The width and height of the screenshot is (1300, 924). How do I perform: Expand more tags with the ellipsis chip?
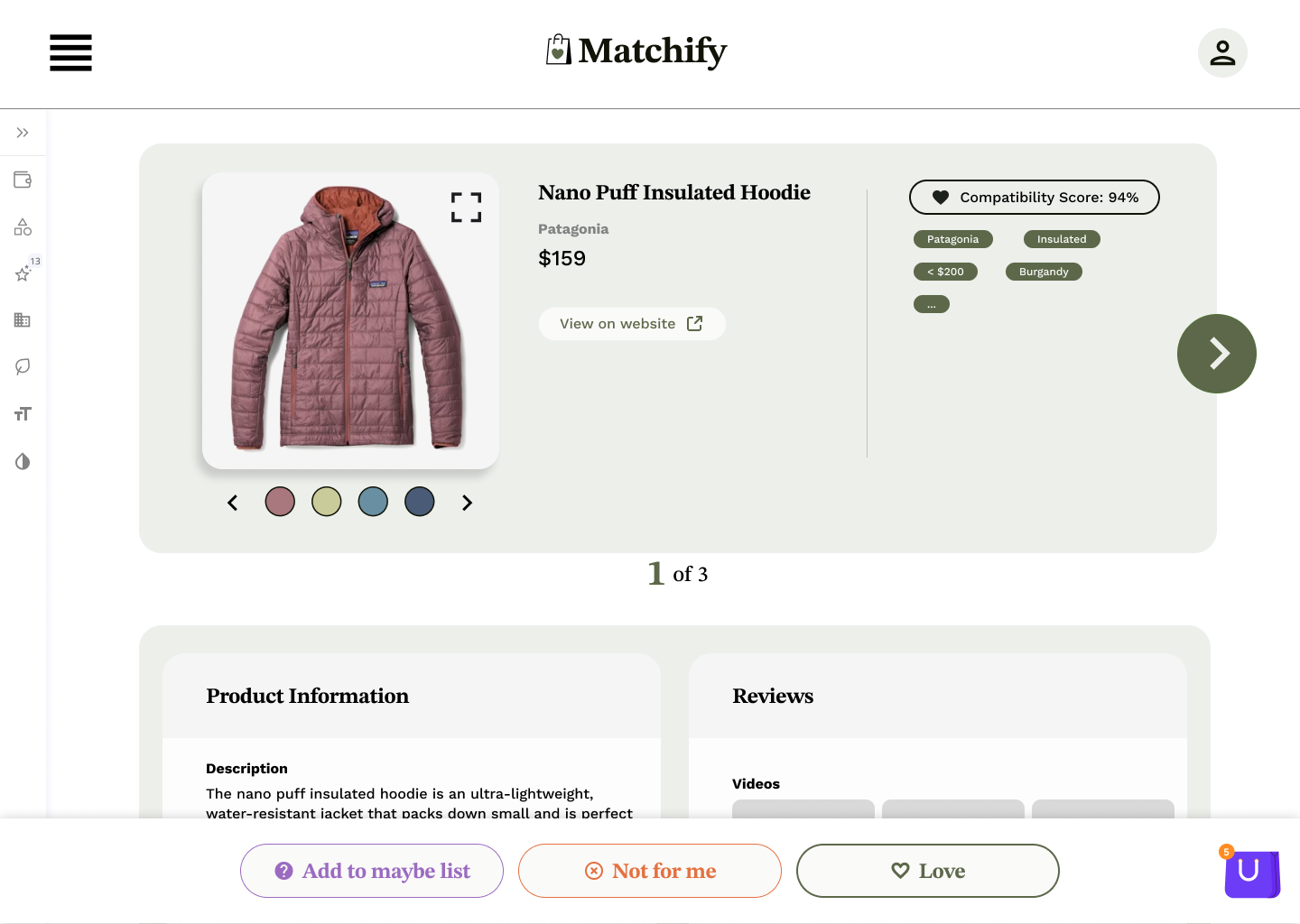click(932, 305)
